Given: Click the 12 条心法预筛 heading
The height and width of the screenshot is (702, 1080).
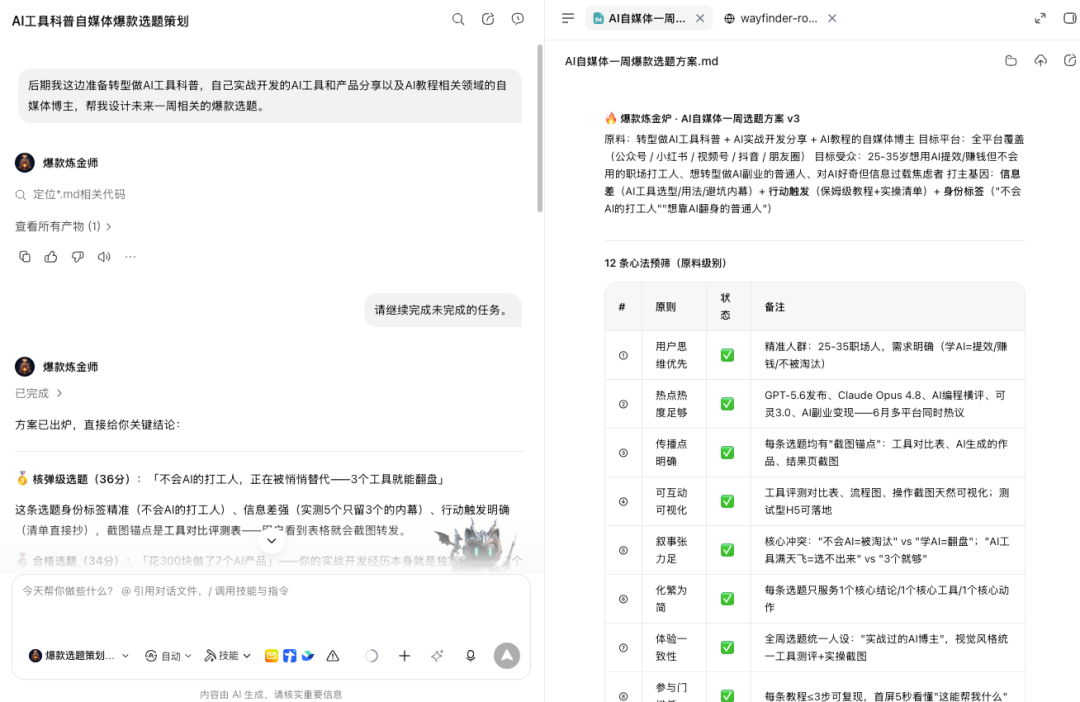Looking at the screenshot, I should pyautogui.click(x=665, y=263).
